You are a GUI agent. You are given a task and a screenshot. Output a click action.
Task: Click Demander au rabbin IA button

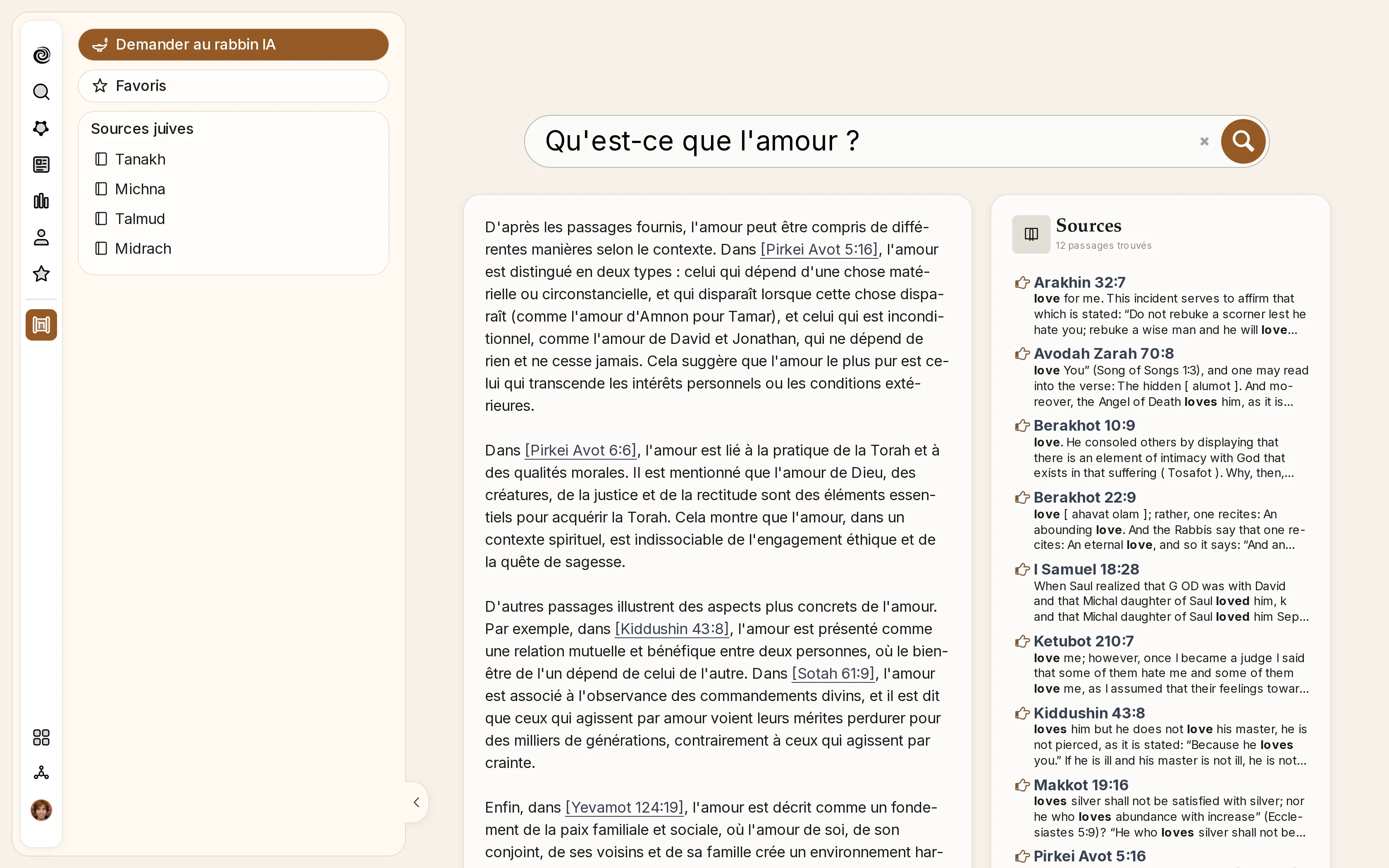pos(234,45)
